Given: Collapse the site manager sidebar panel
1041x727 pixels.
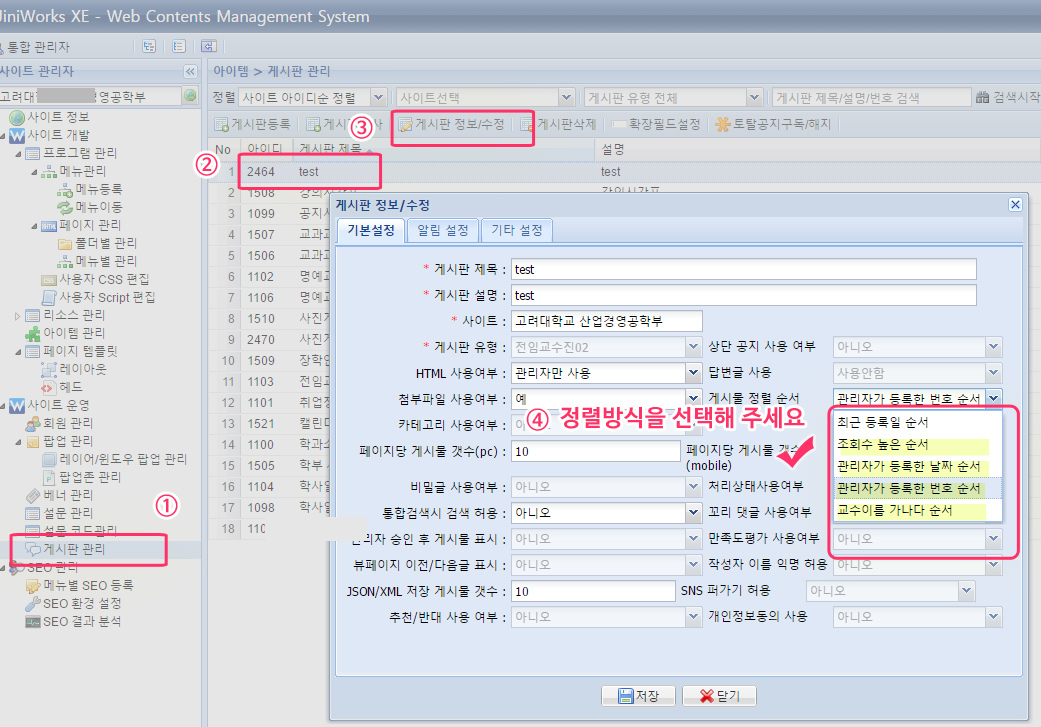Looking at the screenshot, I should pyautogui.click(x=190, y=72).
